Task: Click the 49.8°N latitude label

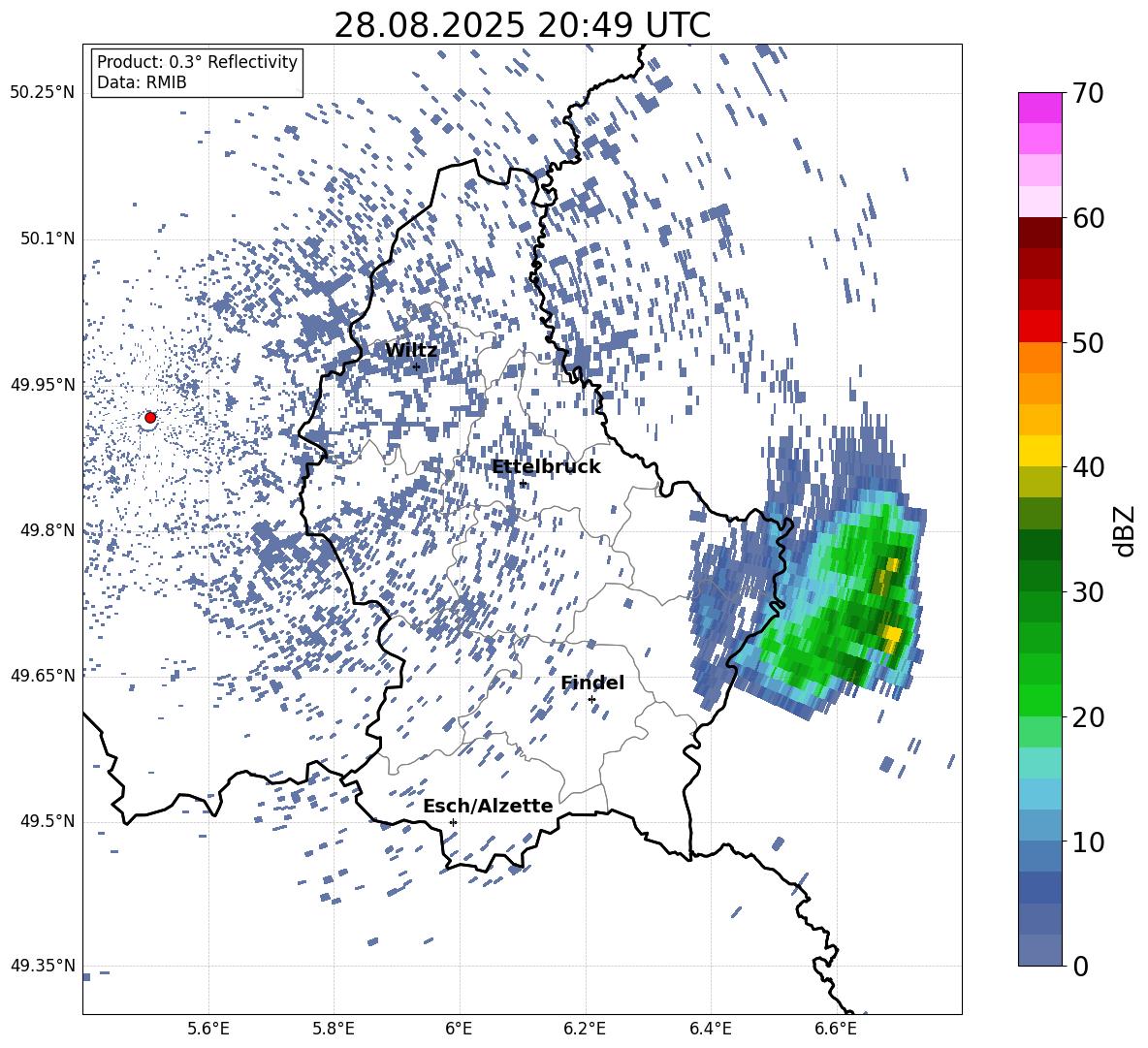Action: (x=48, y=530)
